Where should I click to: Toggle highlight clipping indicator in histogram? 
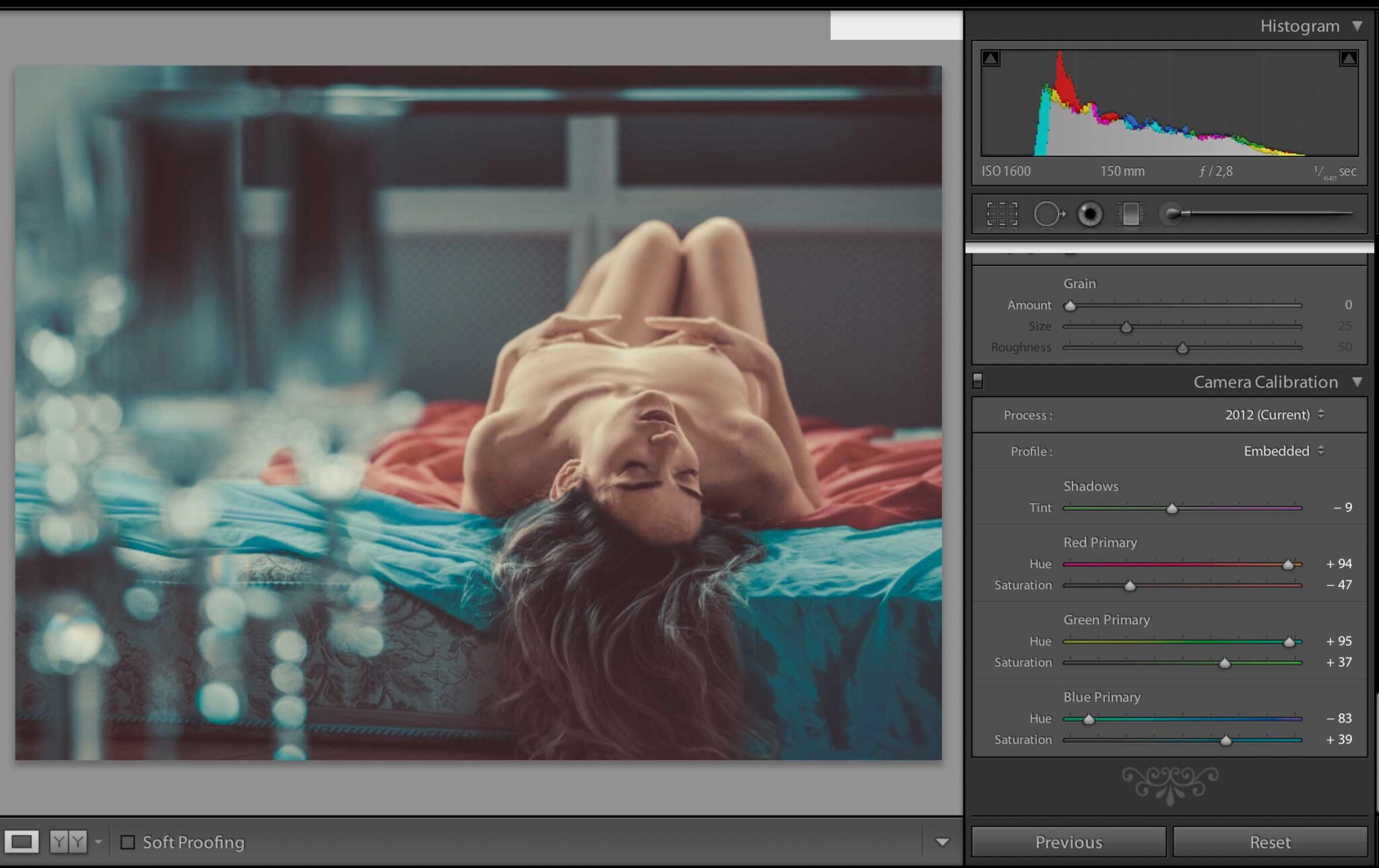coord(1348,59)
